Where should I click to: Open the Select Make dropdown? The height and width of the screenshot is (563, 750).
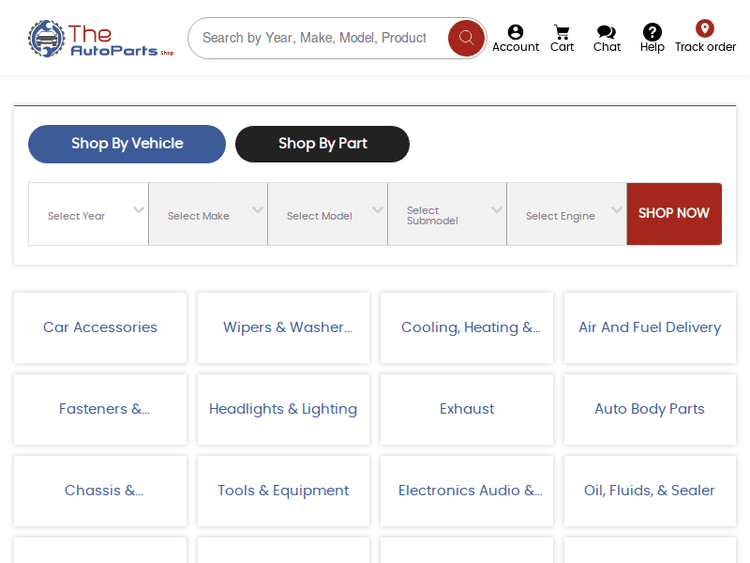pyautogui.click(x=208, y=214)
